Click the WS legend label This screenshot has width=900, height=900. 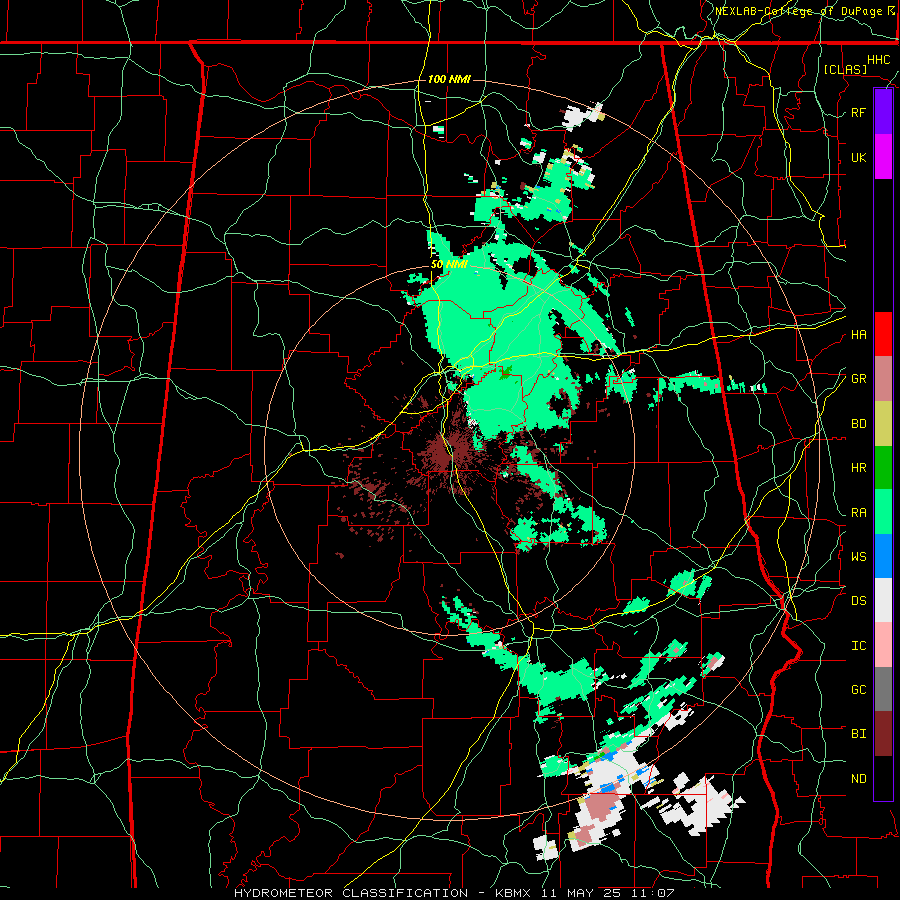coord(858,557)
